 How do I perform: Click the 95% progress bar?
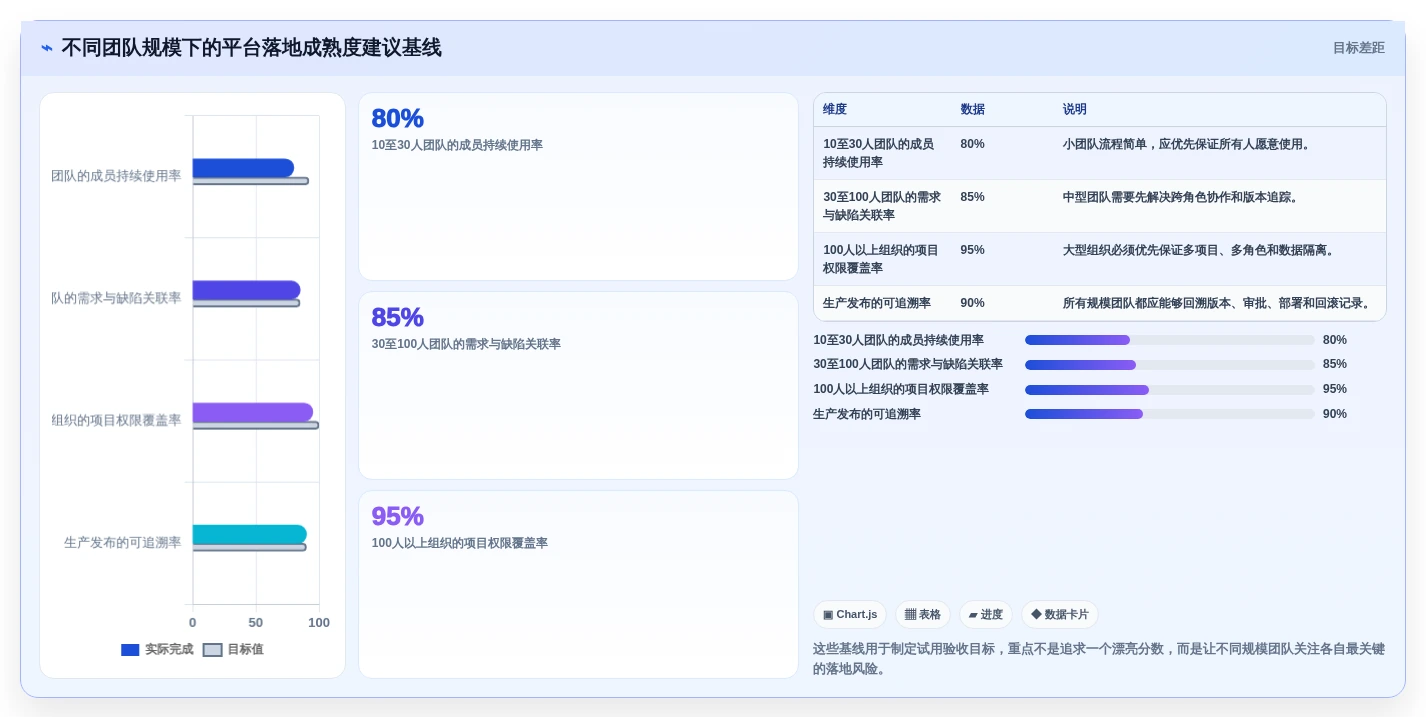pos(1169,389)
